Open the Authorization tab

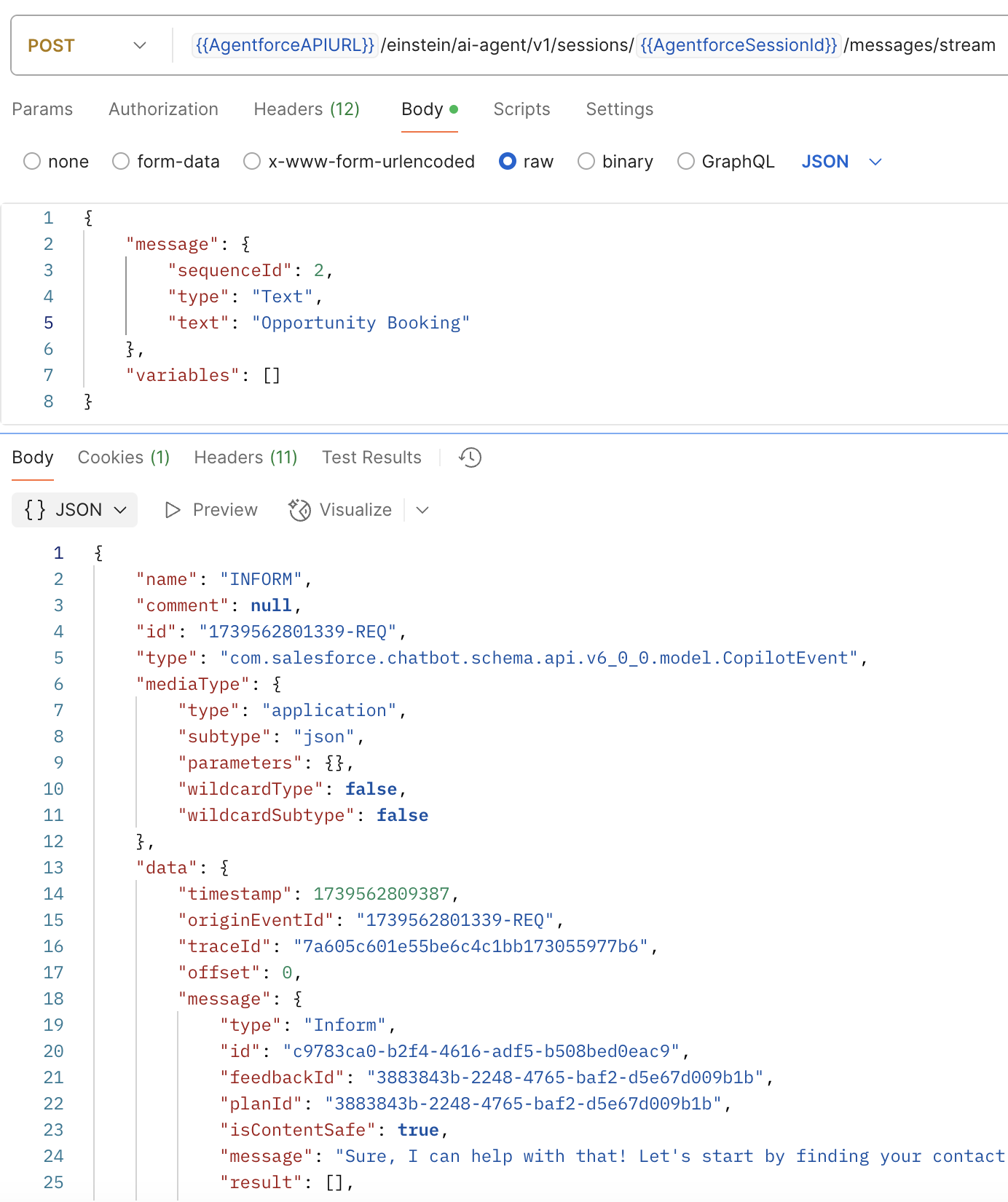click(163, 109)
